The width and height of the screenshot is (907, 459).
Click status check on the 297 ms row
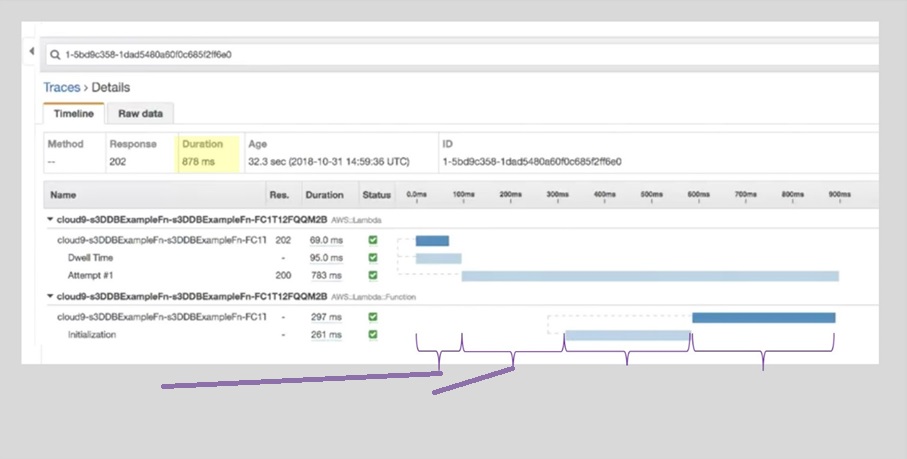(373, 317)
